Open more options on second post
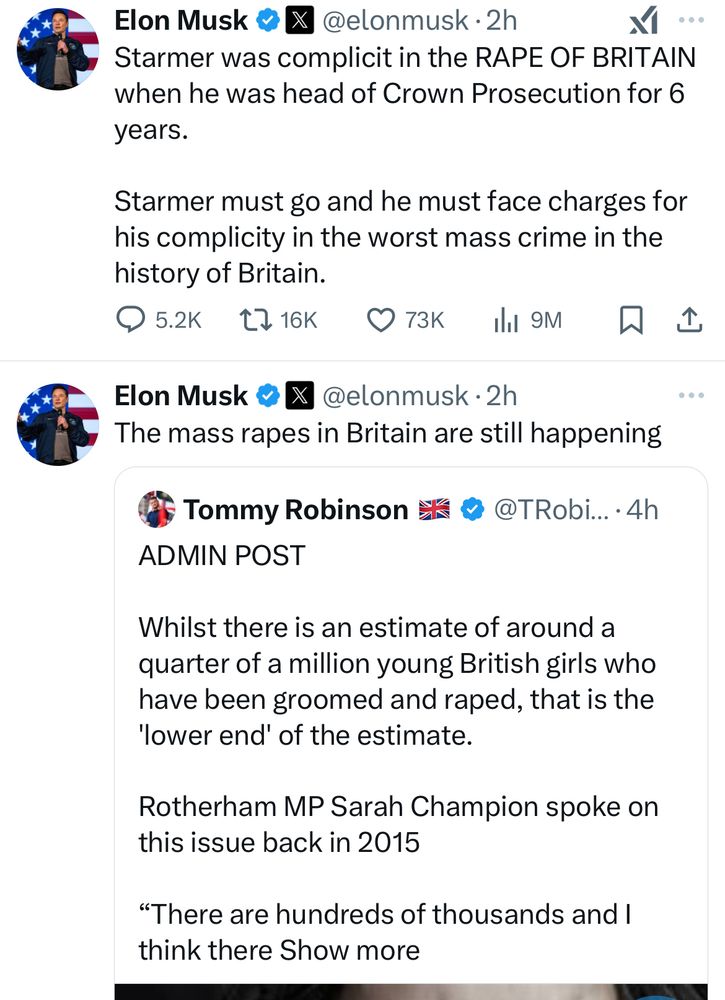The height and width of the screenshot is (1000, 725). pyautogui.click(x=690, y=395)
